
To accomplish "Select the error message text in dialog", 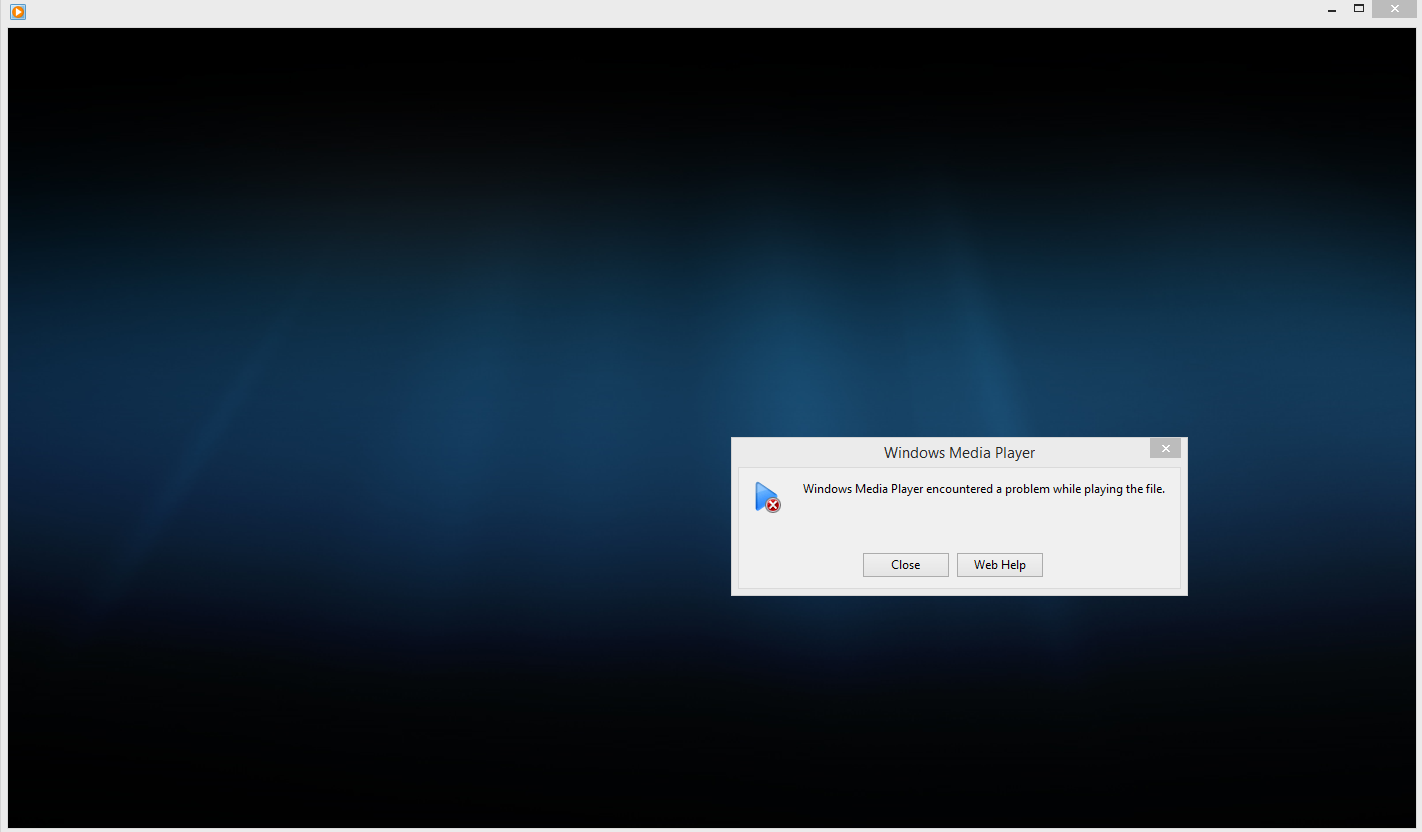I will (x=984, y=489).
